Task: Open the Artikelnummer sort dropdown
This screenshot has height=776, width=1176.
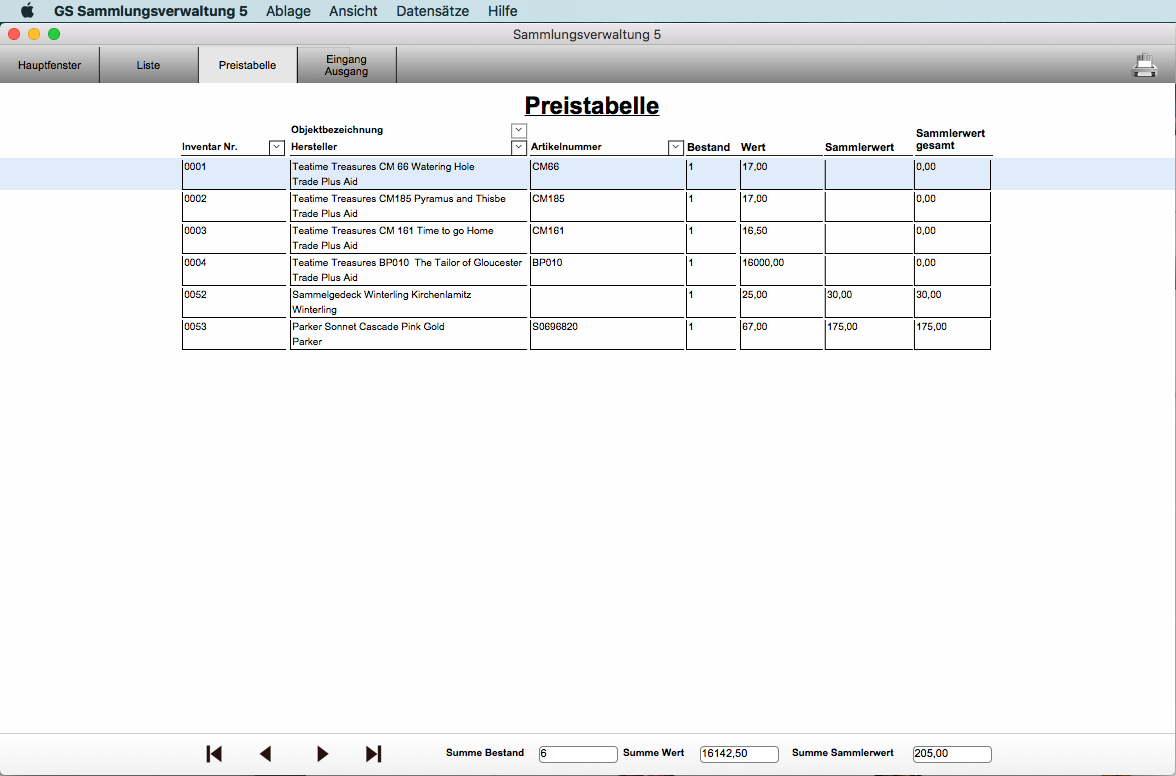Action: click(x=676, y=147)
